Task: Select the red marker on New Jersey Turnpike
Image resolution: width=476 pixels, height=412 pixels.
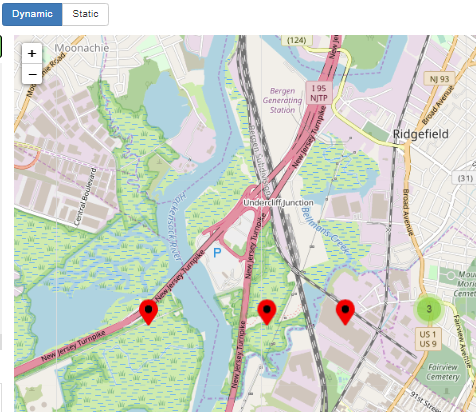Action: coord(148,312)
